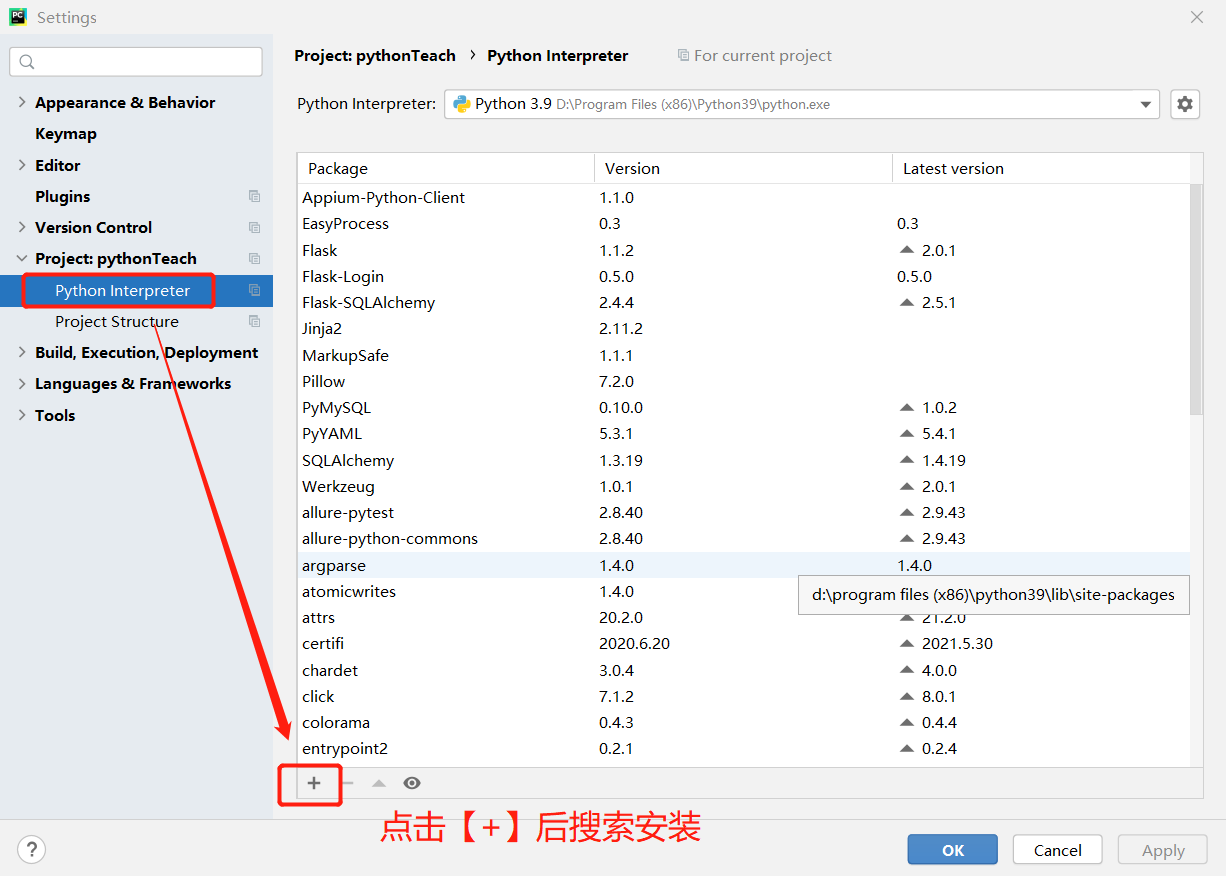Click upgrade arrow for PyMySQL 1.0.2
The image size is (1226, 876).
coord(907,407)
